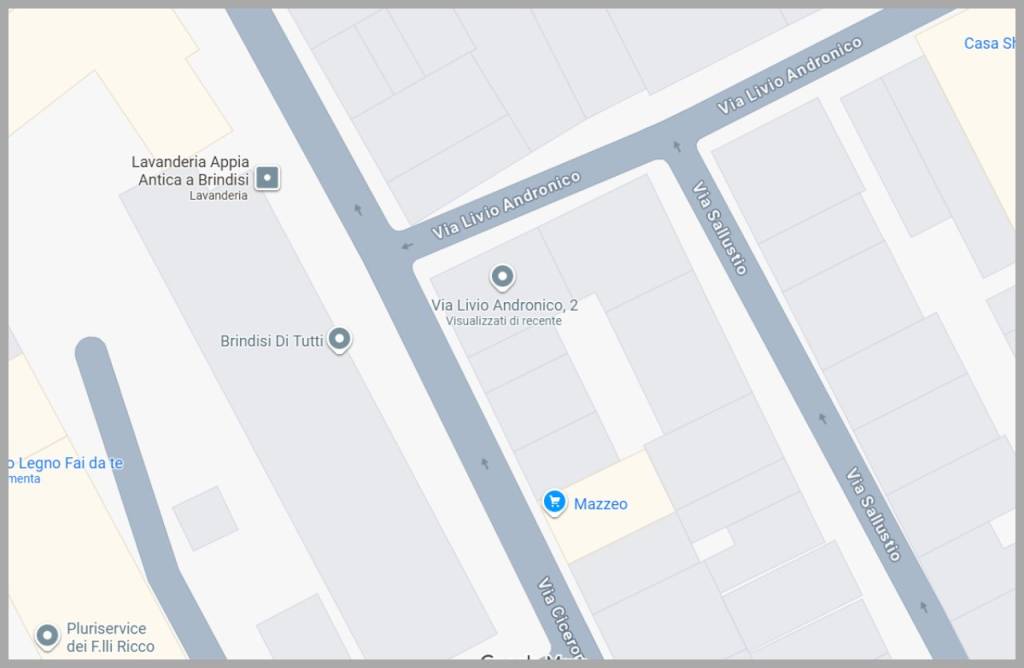Select the Brindisi Di Tutti pin icon
Viewport: 1024px width, 668px height.
point(339,340)
